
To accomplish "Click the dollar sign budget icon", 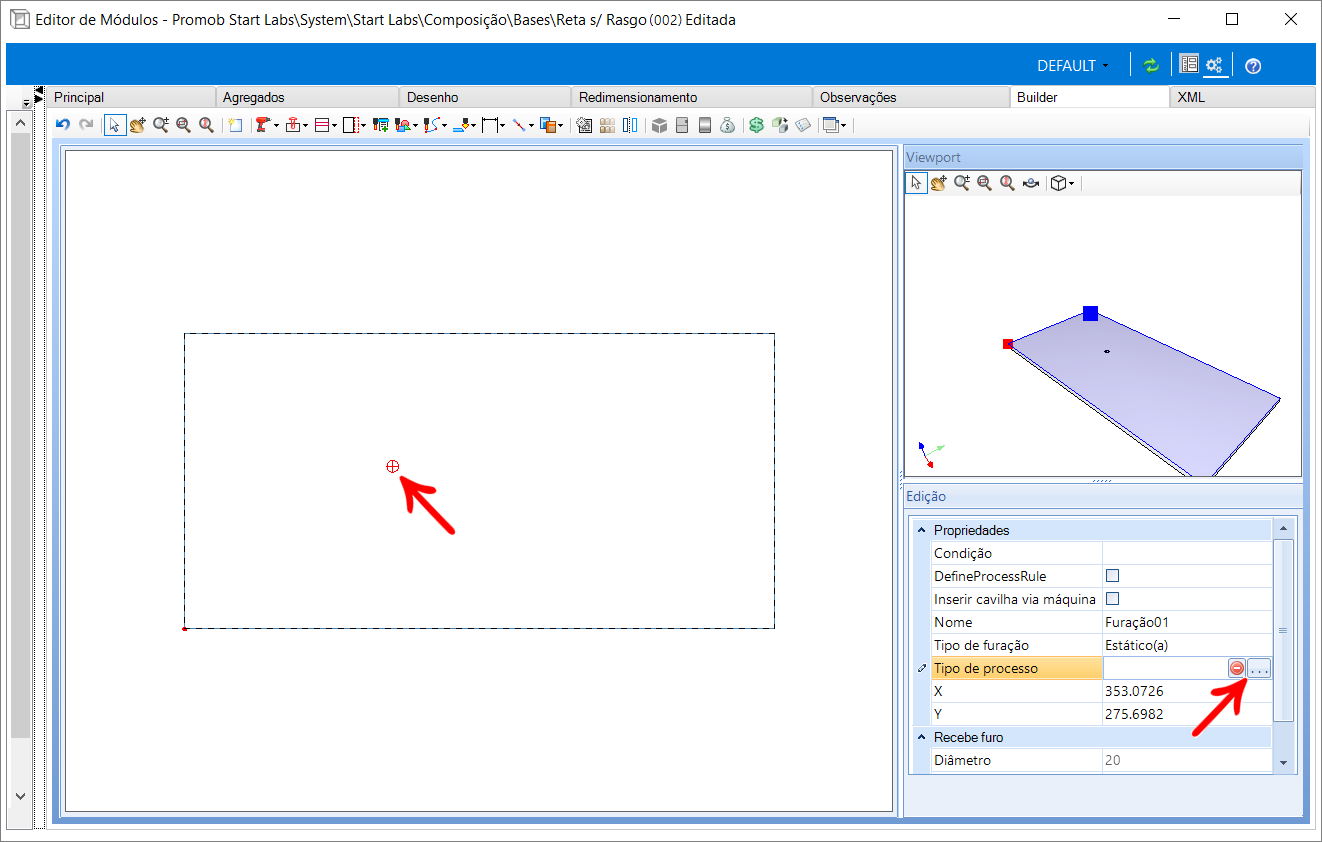I will (x=757, y=125).
